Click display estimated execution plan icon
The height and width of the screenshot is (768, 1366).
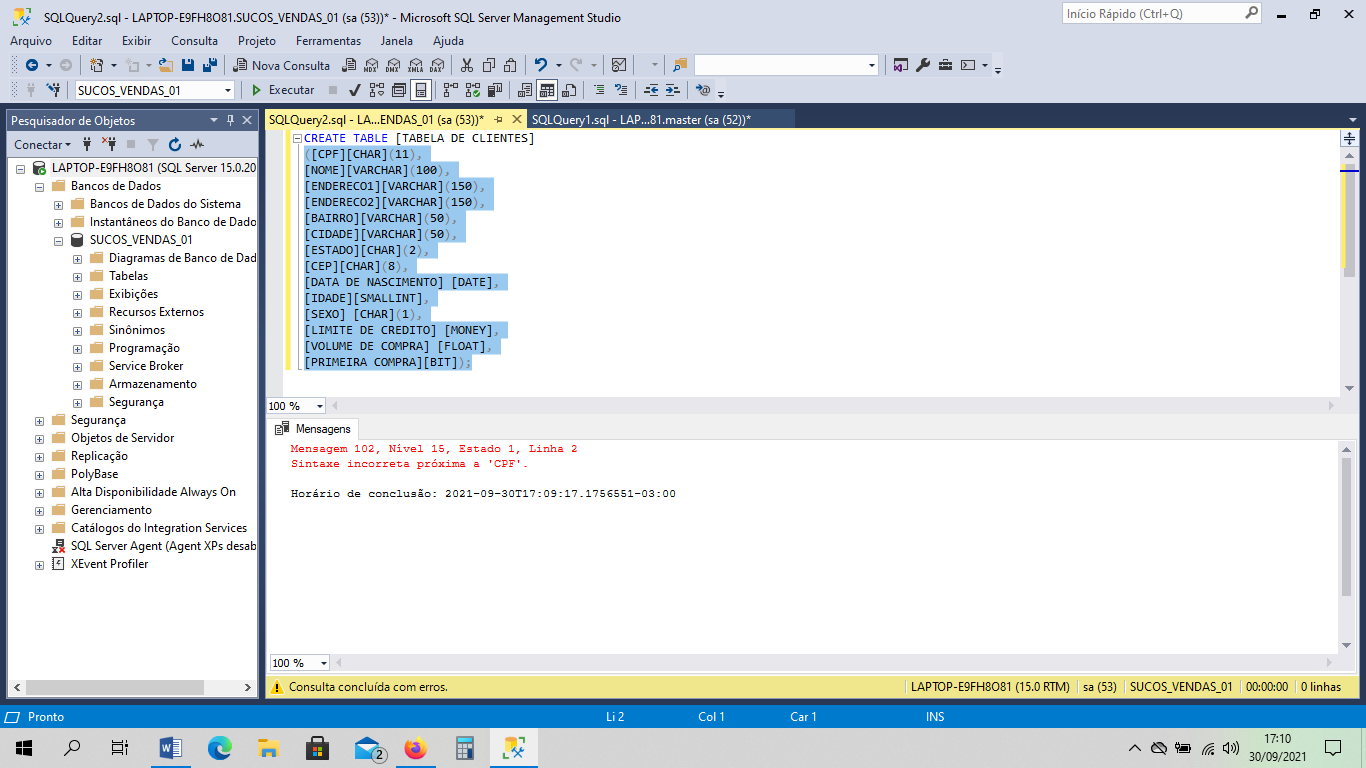pyautogui.click(x=377, y=90)
